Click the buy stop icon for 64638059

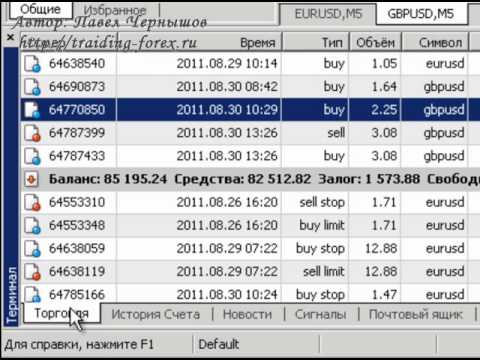coord(32,249)
